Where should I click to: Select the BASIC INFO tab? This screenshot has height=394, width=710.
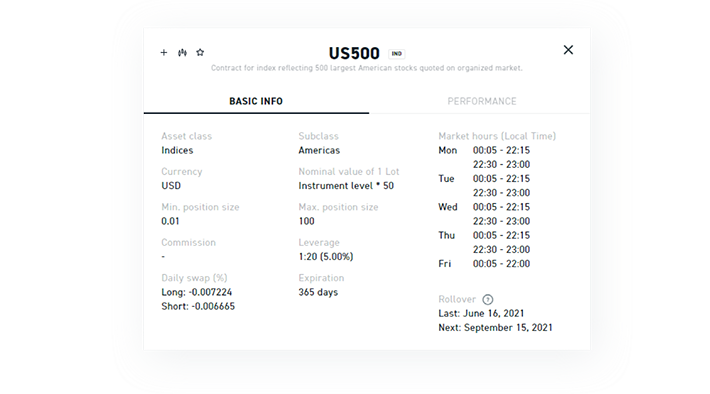[256, 101]
